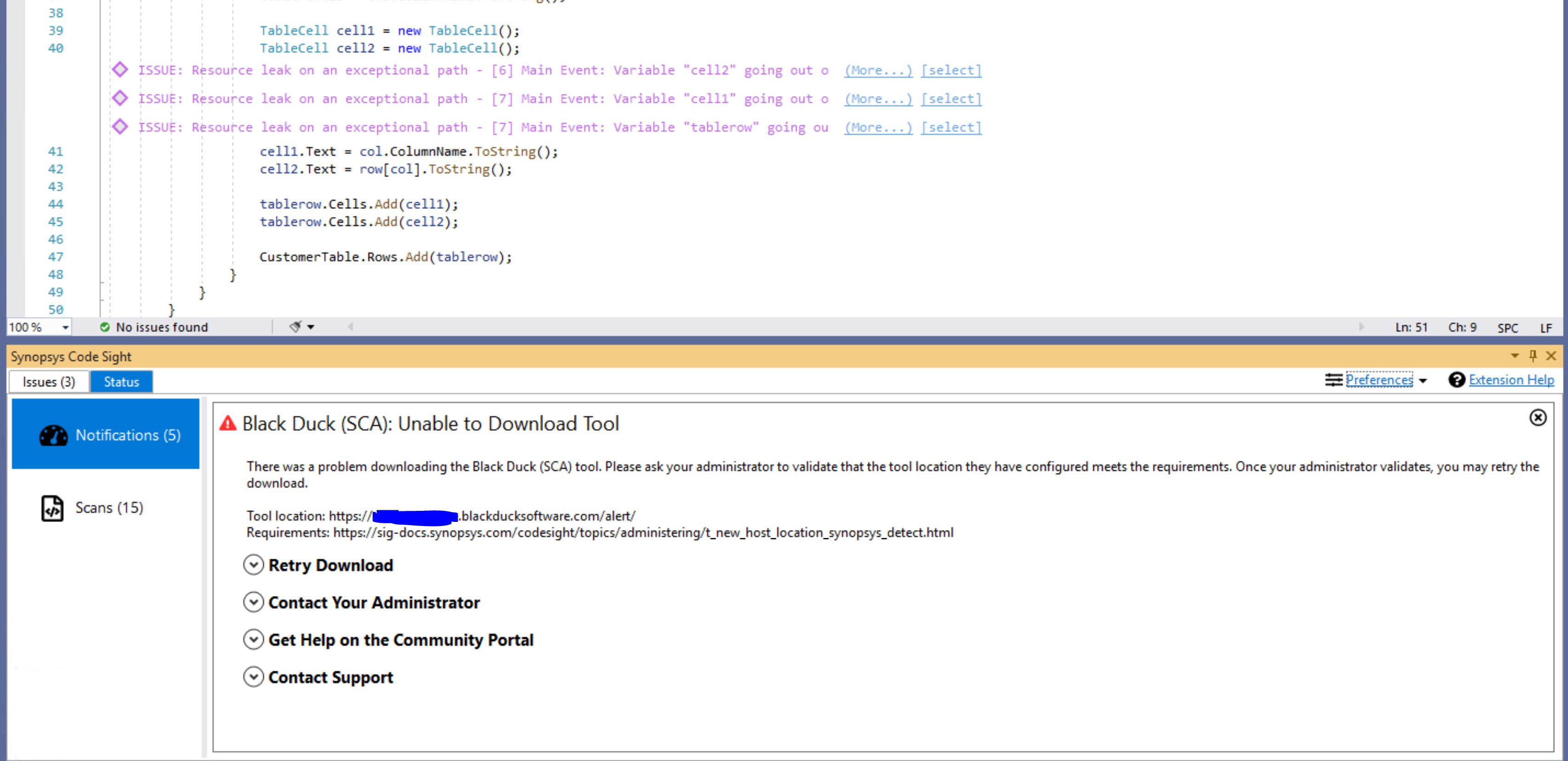Click (More...) link for tablerow issue
Screen dimensions: 1568x761
[878, 127]
